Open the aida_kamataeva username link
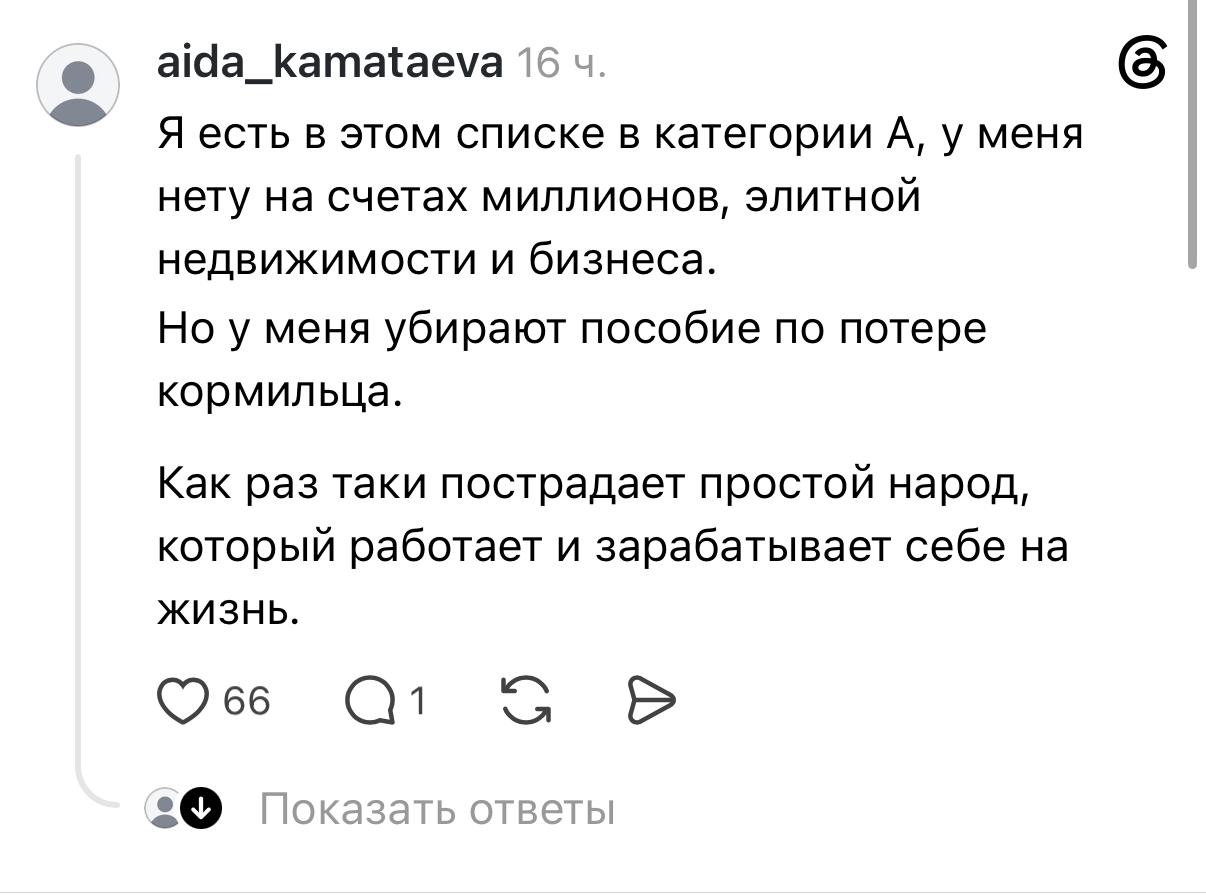This screenshot has width=1206, height=895. click(331, 65)
